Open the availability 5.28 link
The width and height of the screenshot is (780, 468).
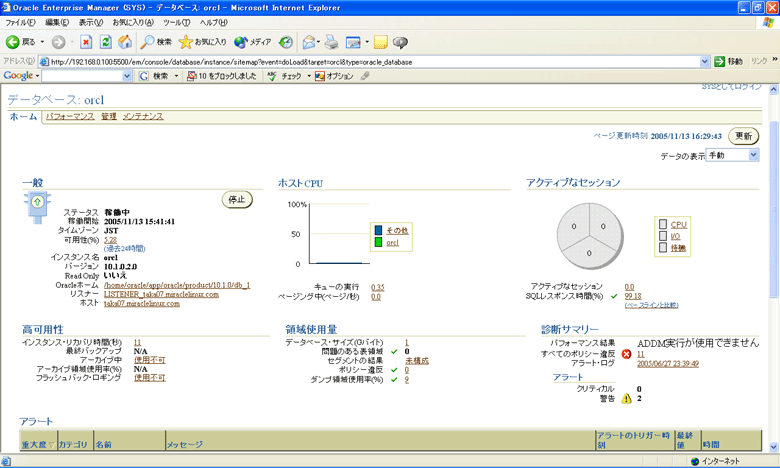pyautogui.click(x=110, y=240)
